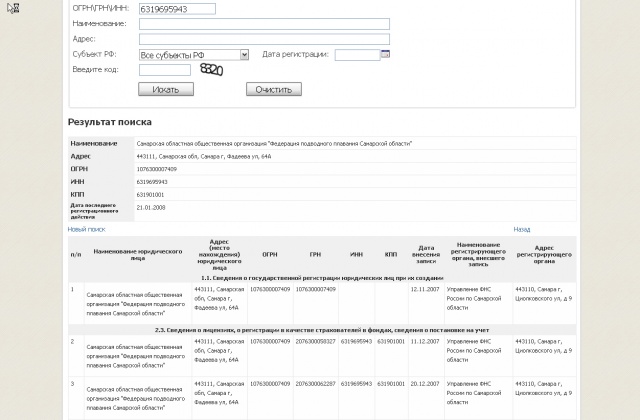Image resolution: width=640 pixels, height=420 pixels.
Task: Click the Дата внесения записи column header
Action: (425, 255)
